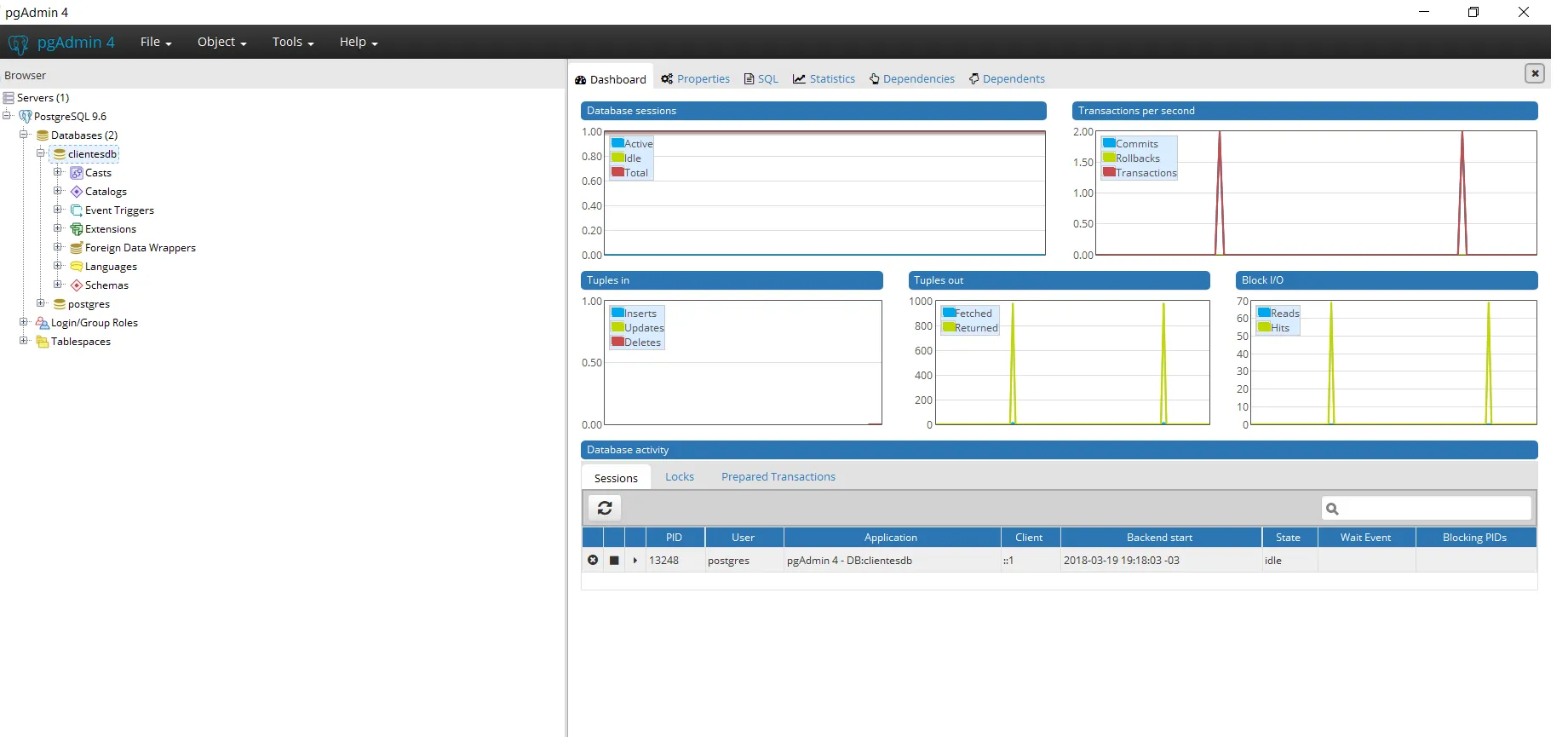Switch to the Locks tab
This screenshot has height=737, width=1568.
point(680,476)
